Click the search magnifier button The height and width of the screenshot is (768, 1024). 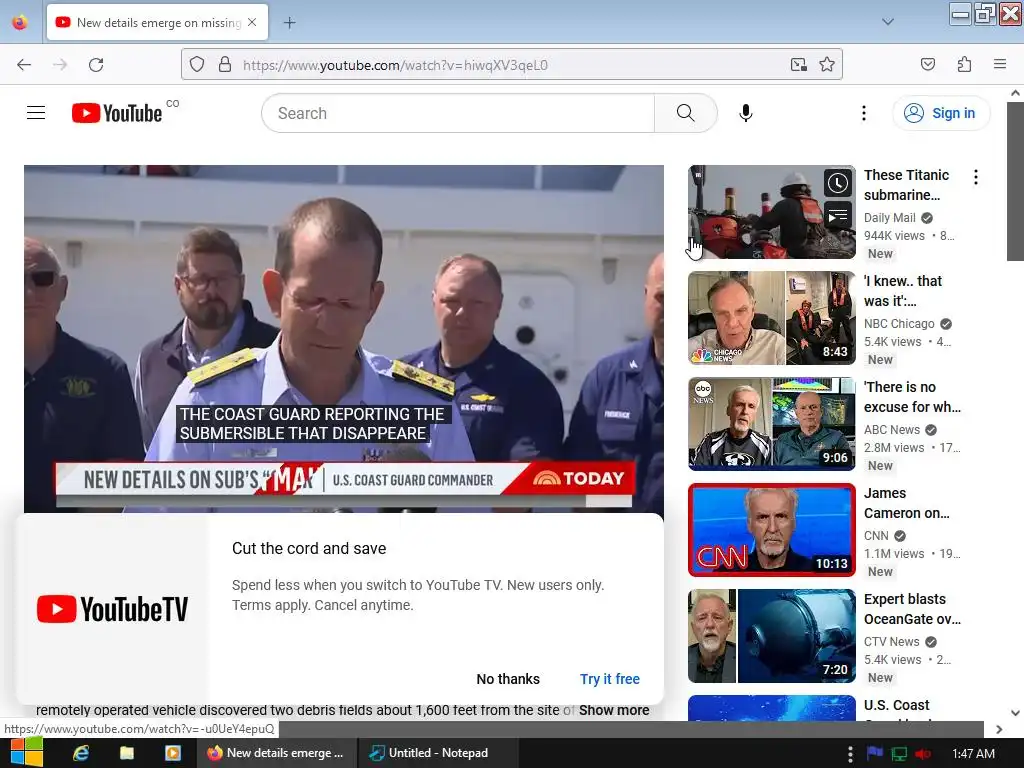(x=685, y=113)
